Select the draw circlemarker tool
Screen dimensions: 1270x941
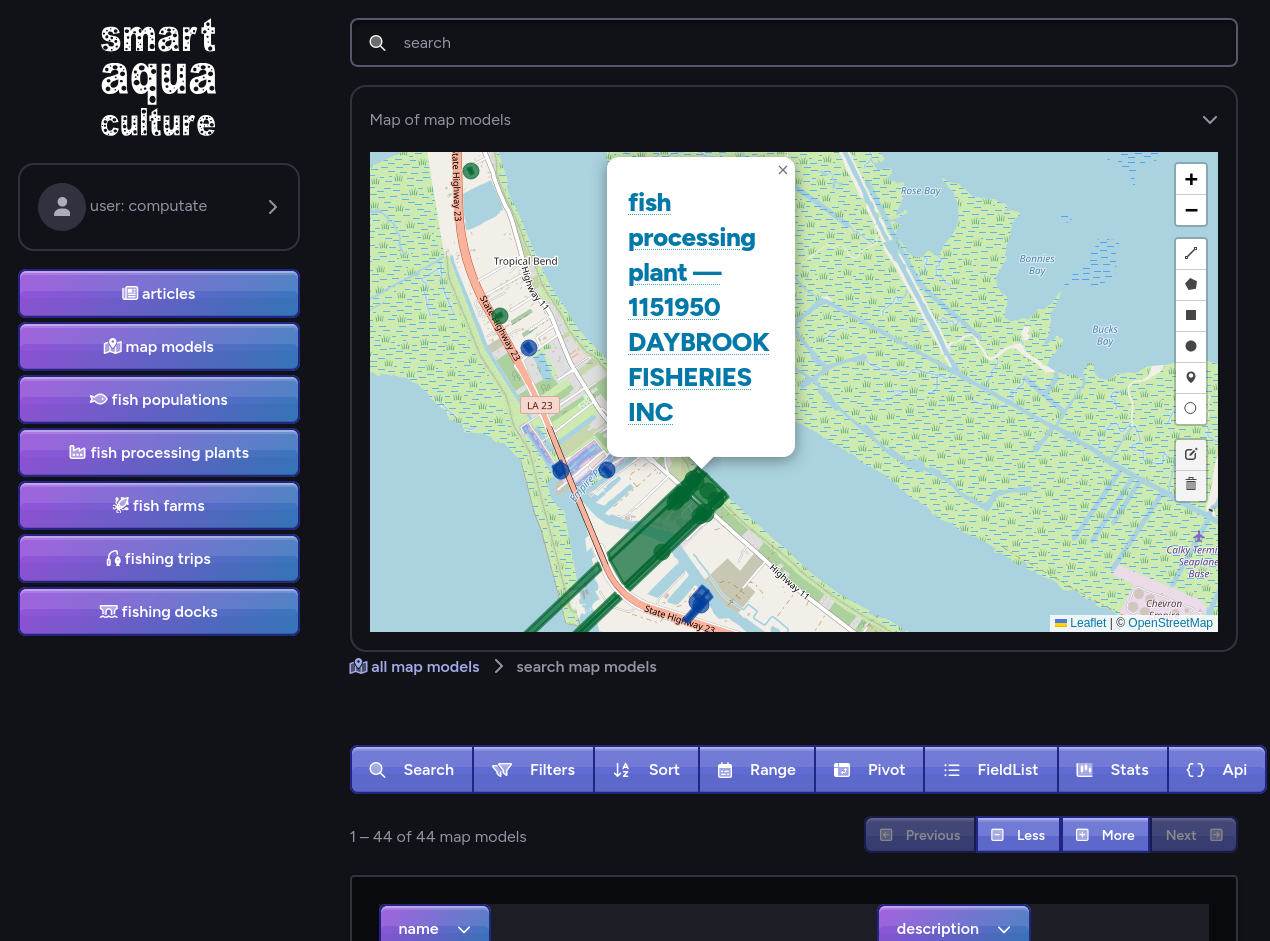pyautogui.click(x=1190, y=408)
